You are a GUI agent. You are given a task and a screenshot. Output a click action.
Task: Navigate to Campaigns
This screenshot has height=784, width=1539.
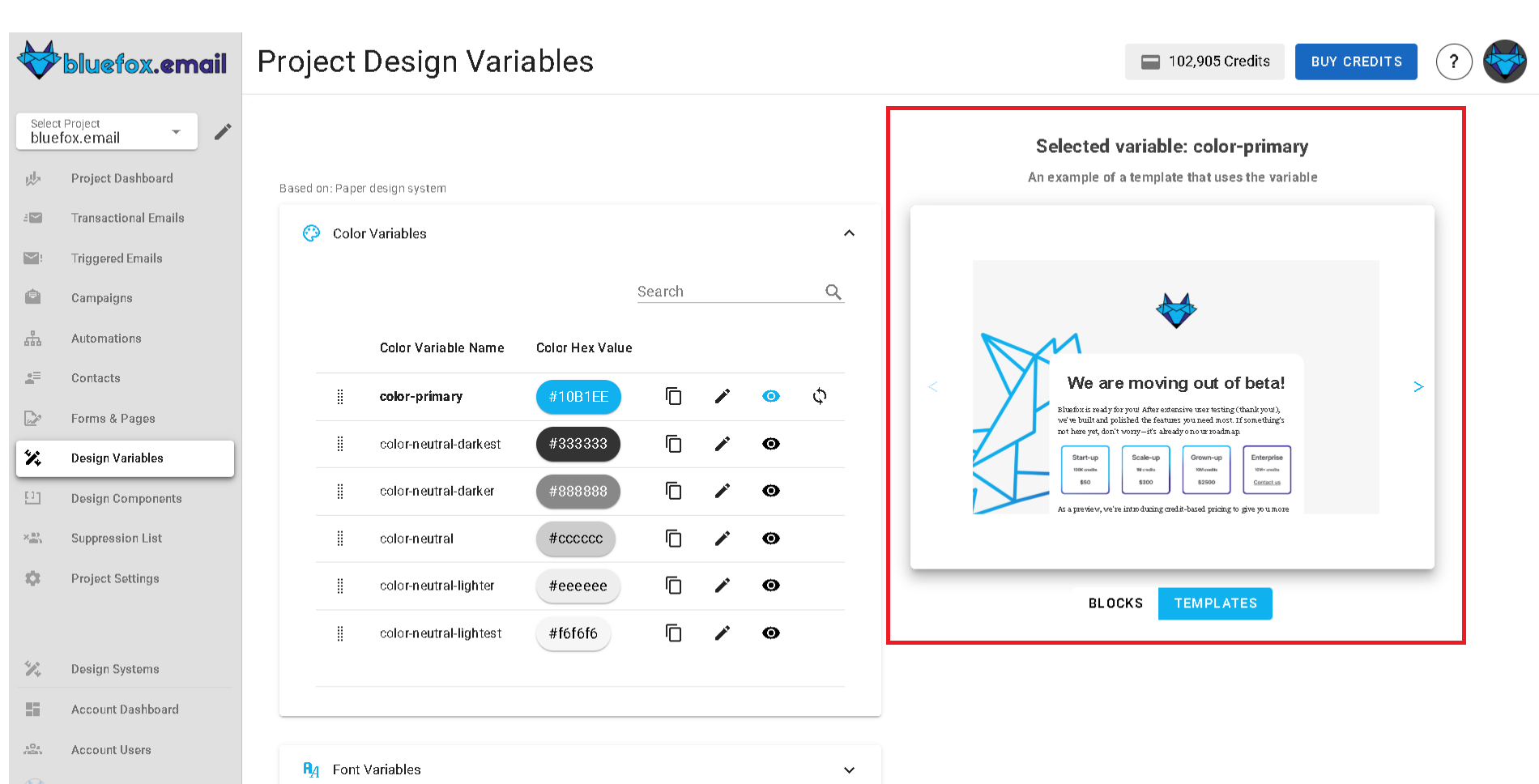[125, 298]
